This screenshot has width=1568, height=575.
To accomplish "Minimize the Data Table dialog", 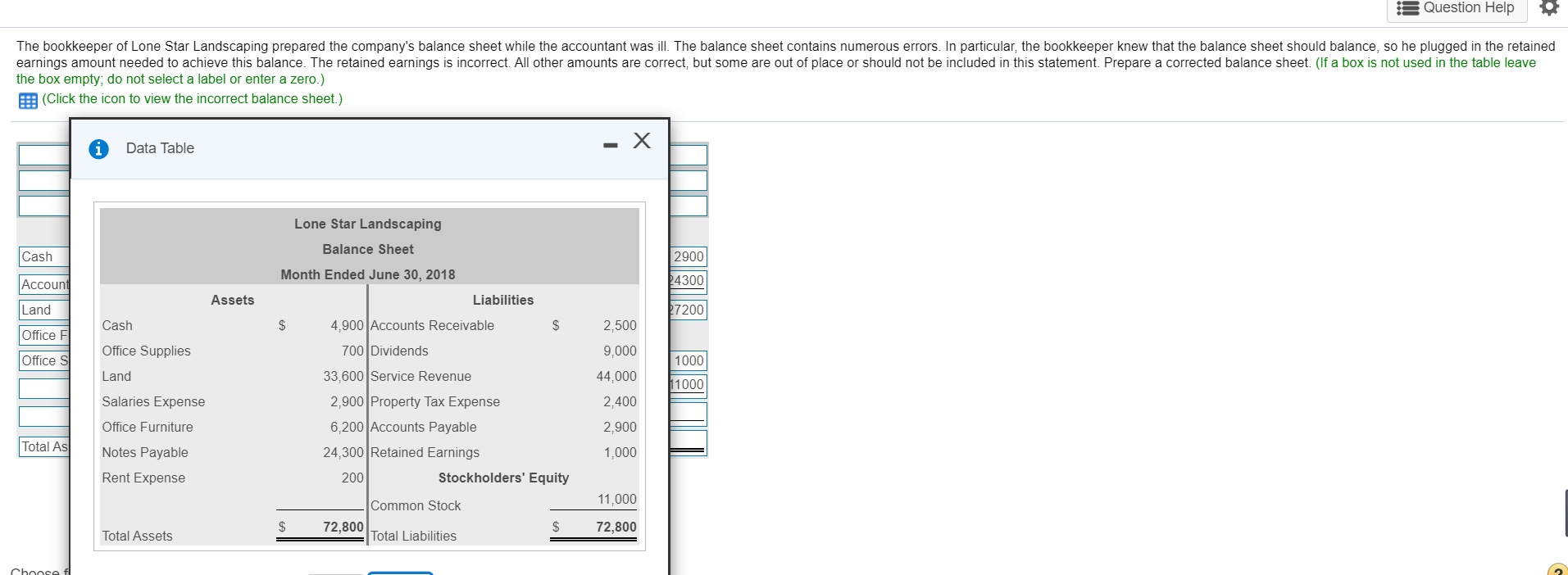I will pos(610,146).
